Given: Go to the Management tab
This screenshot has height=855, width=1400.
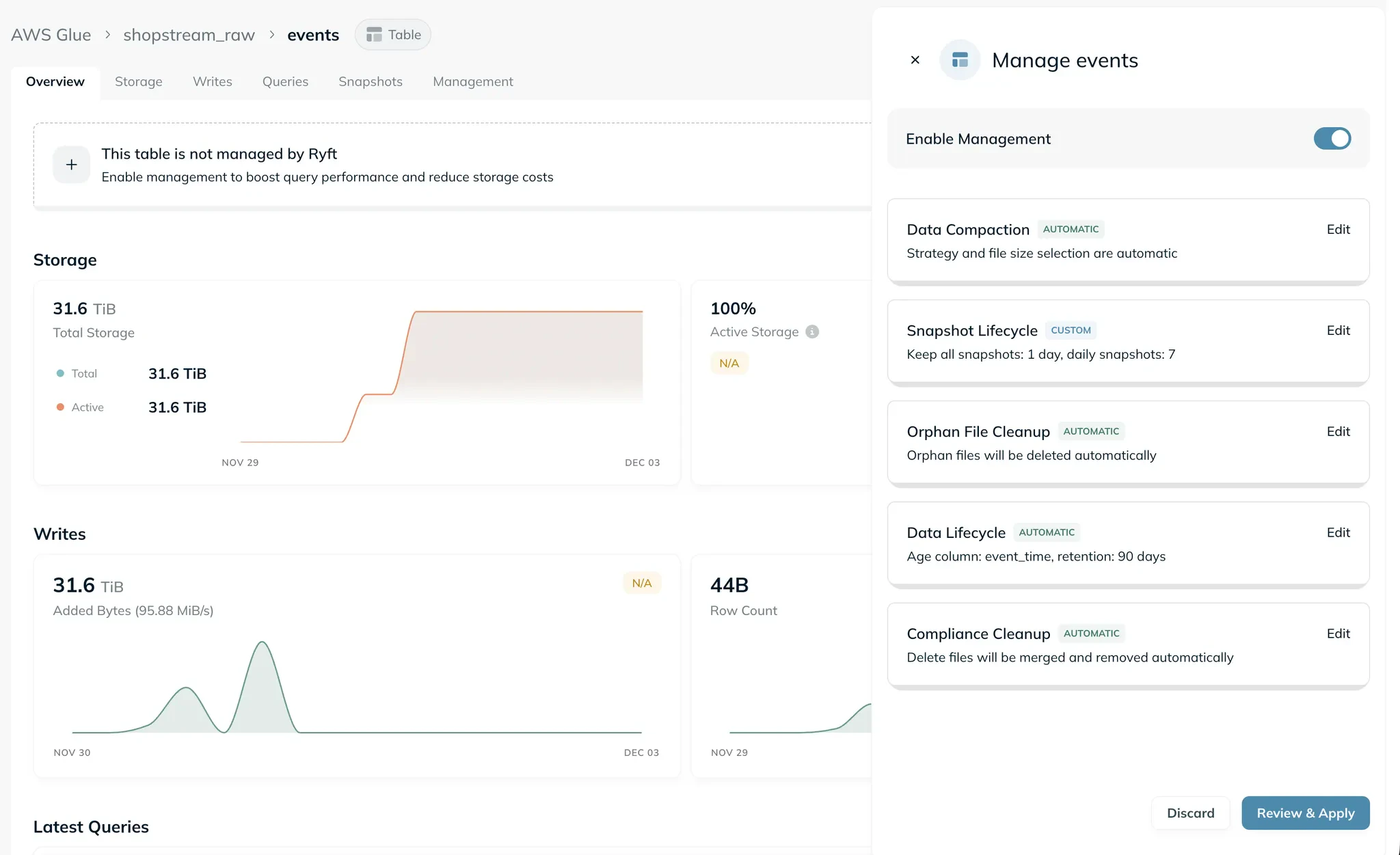Looking at the screenshot, I should pos(473,82).
